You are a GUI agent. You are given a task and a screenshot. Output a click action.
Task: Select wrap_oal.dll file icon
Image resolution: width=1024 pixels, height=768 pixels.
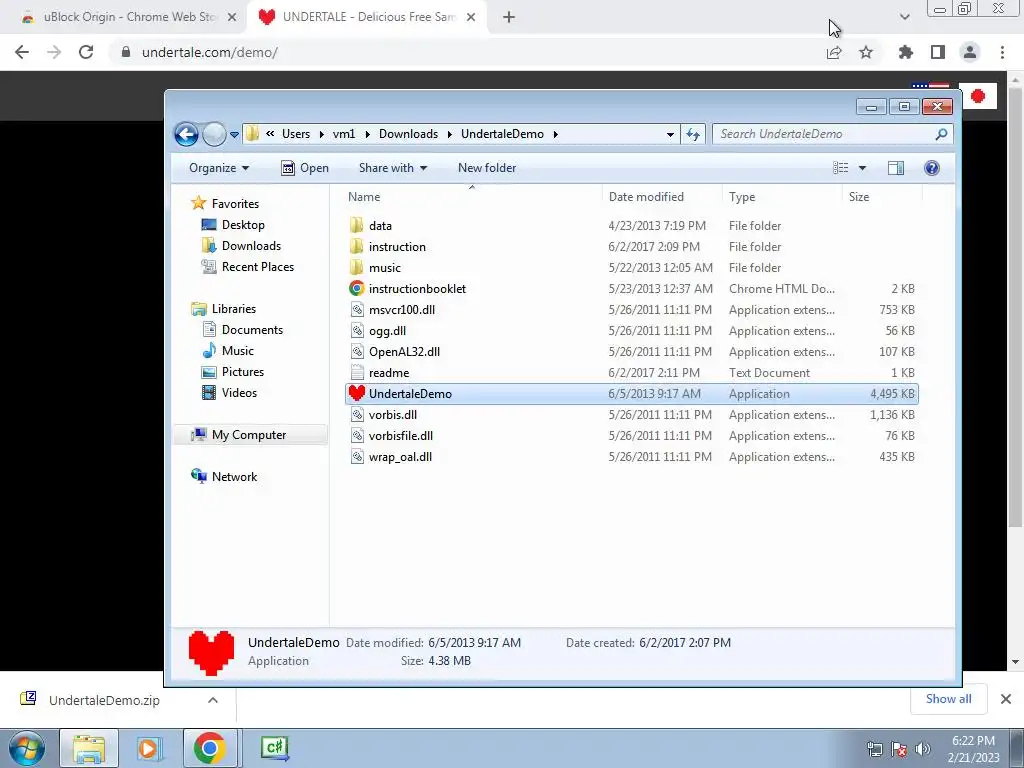357,456
